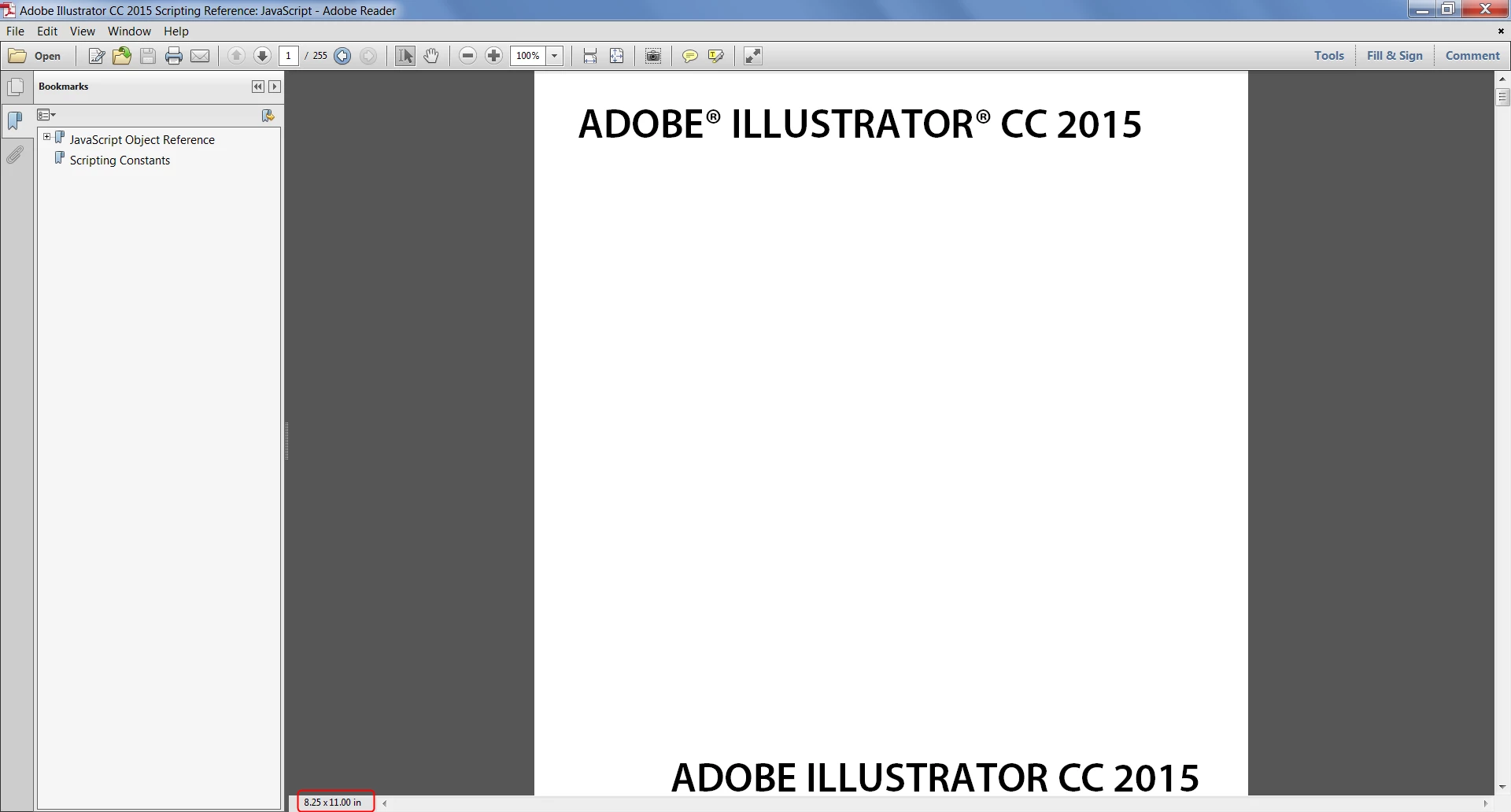Toggle the Bookmarks navigation panel icon
The image size is (1511, 812).
click(x=15, y=120)
